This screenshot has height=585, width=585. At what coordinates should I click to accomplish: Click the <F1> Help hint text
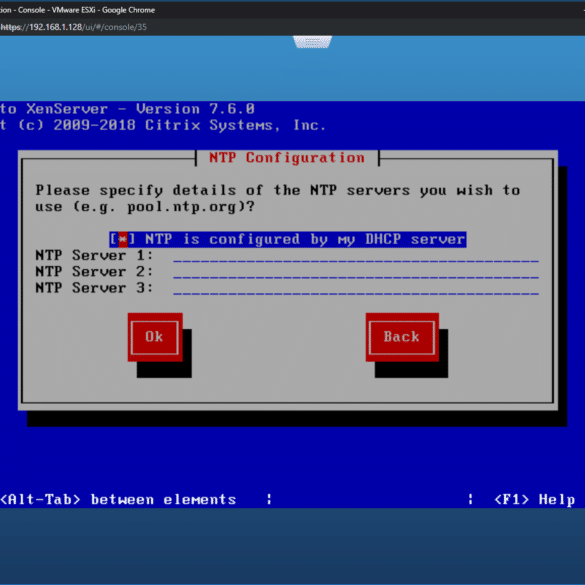(535, 499)
